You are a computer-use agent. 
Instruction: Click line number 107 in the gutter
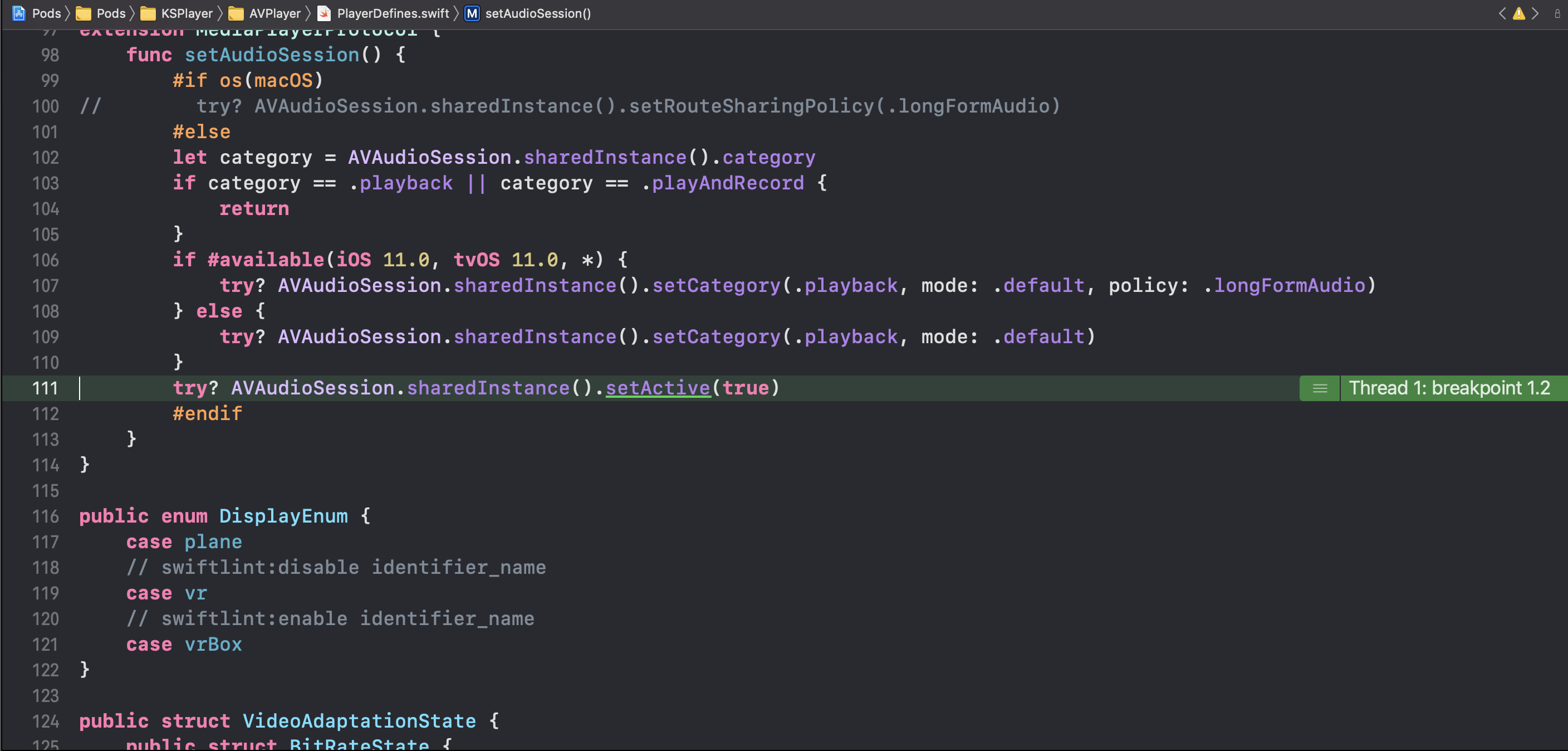(x=45, y=286)
